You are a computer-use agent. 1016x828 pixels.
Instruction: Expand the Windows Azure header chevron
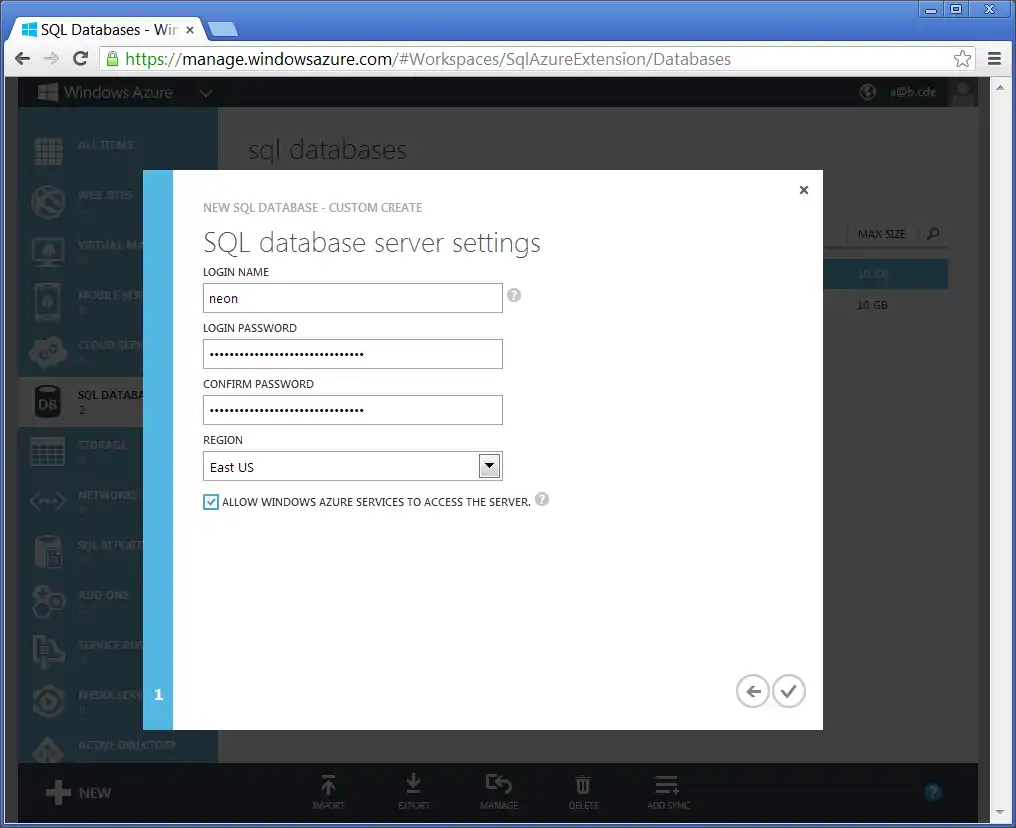(x=206, y=93)
